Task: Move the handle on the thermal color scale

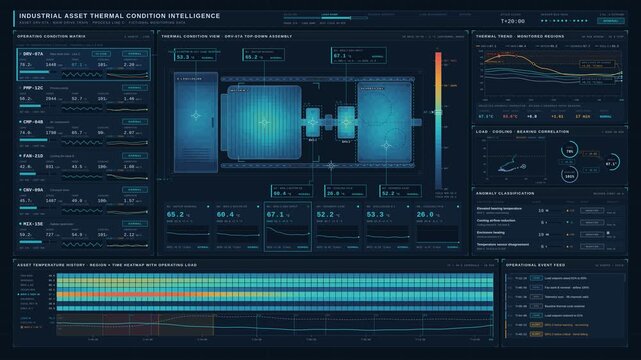Action: point(438,112)
